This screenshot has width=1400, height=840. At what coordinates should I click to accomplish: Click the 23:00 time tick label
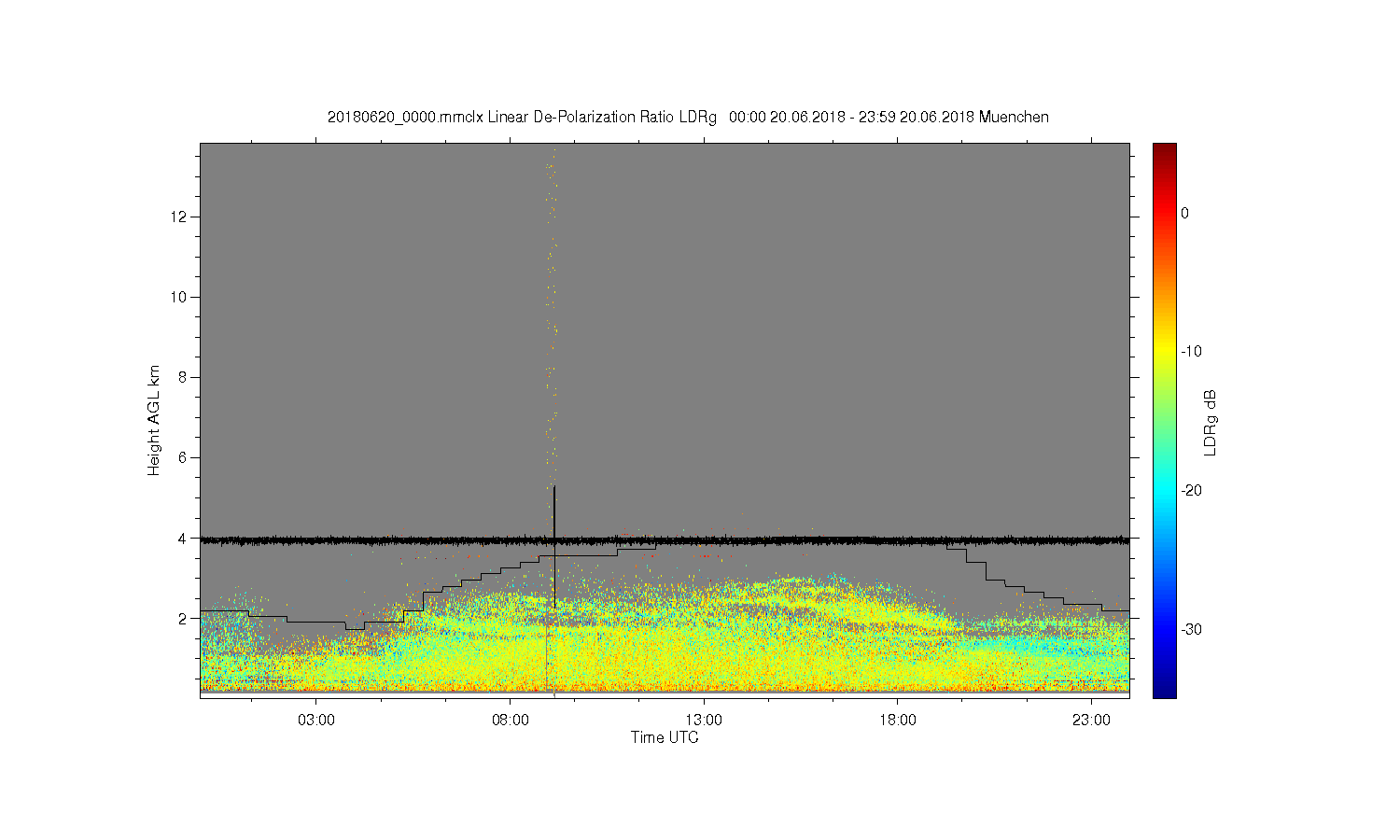pyautogui.click(x=1091, y=721)
